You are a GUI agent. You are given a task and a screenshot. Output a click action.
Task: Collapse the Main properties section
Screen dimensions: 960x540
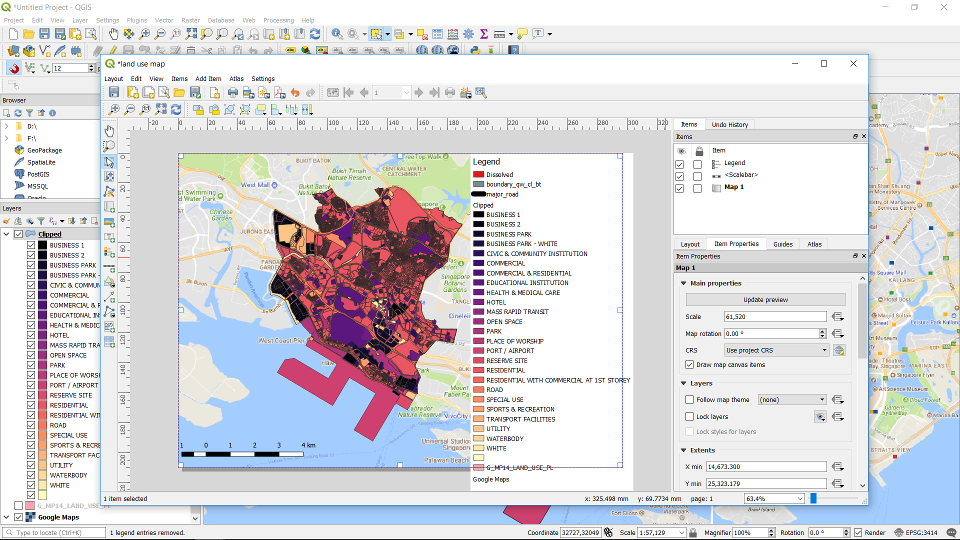[x=684, y=283]
